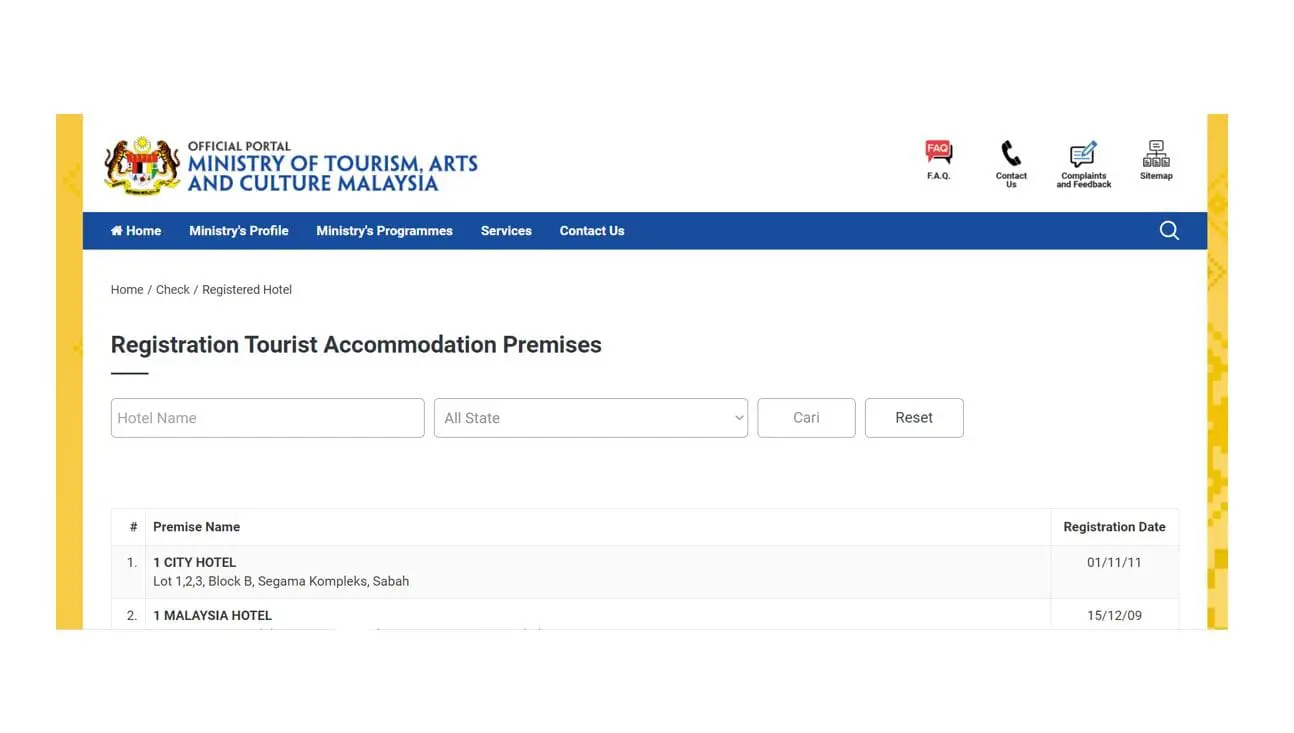
Task: Select the 1 MALAYSIA HOTEL entry
Action: pyautogui.click(x=213, y=616)
